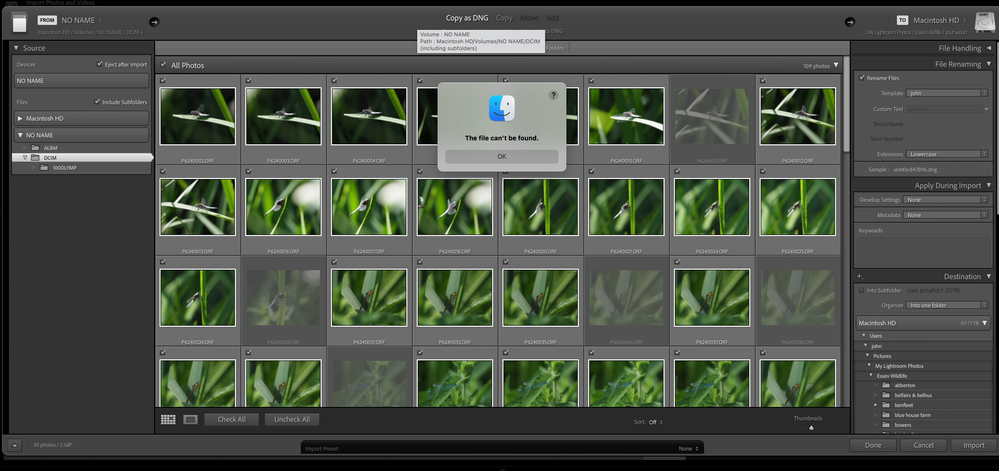The width and height of the screenshot is (999, 471).
Task: Click the abberton folder icon
Action: pos(886,386)
